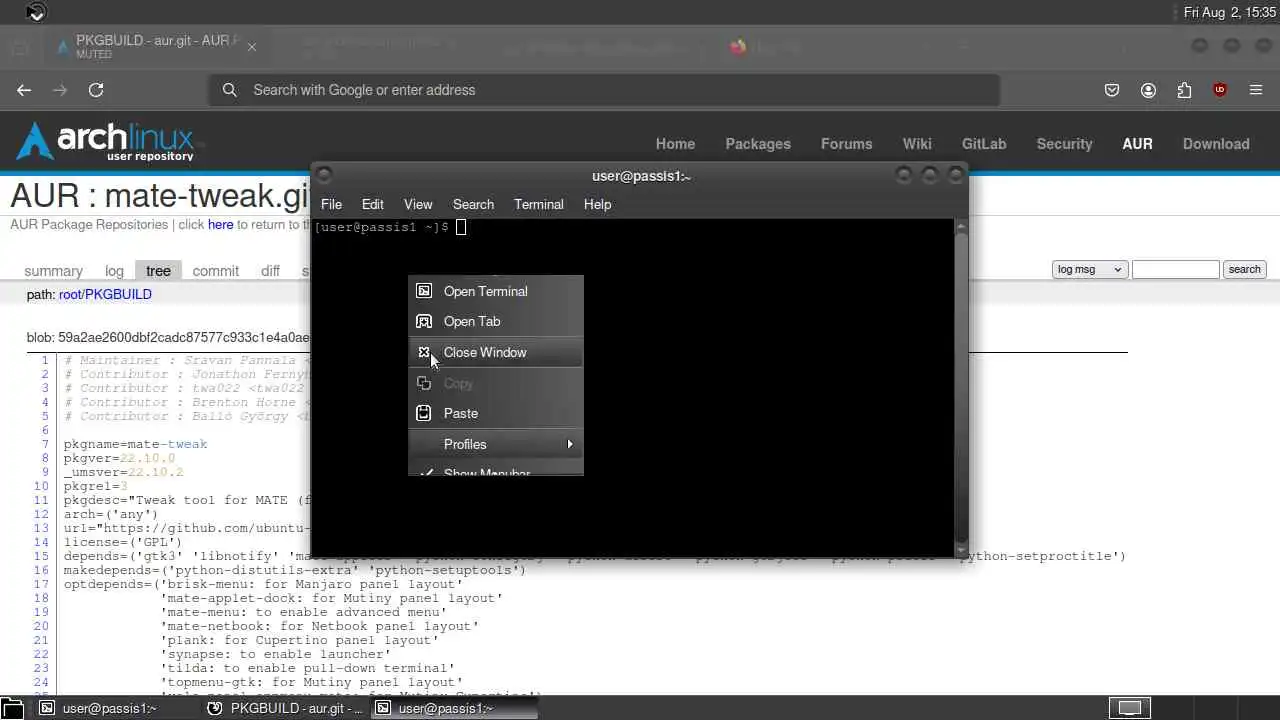Click the Close Window icon in context menu
This screenshot has width=1280, height=720.
pyautogui.click(x=424, y=352)
